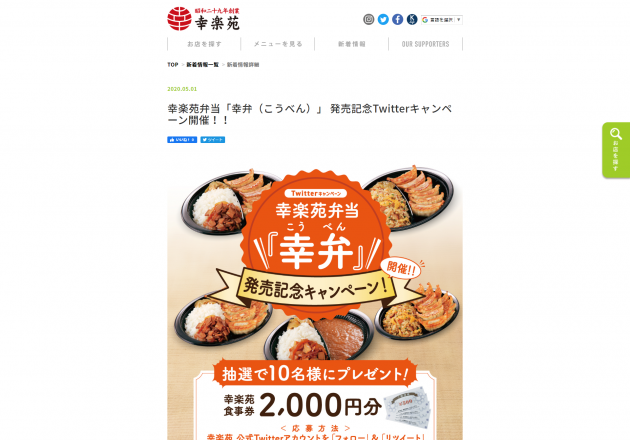Open the Twitter bird icon in the header

(383, 19)
